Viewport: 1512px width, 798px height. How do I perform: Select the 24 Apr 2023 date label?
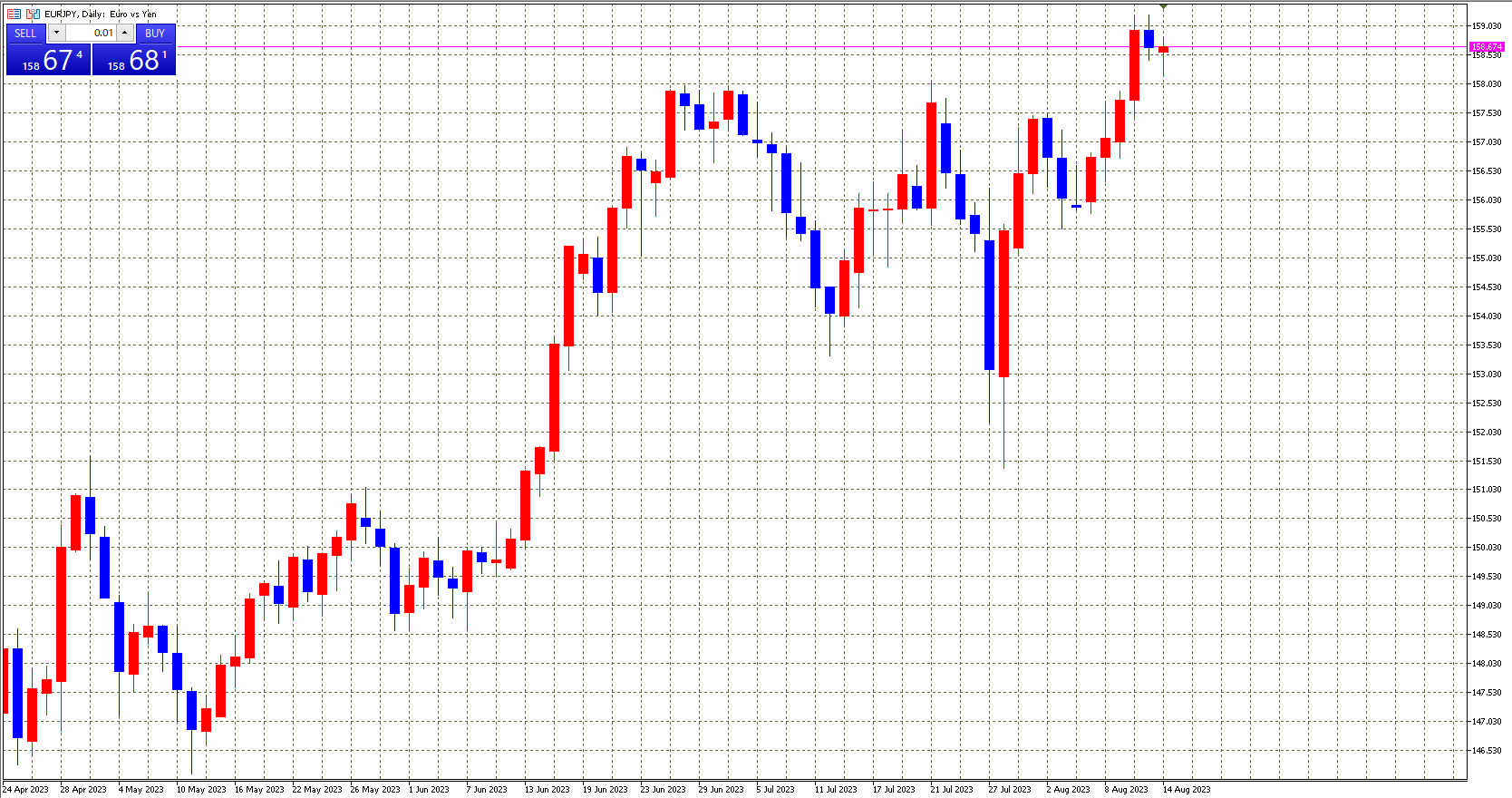pos(26,789)
